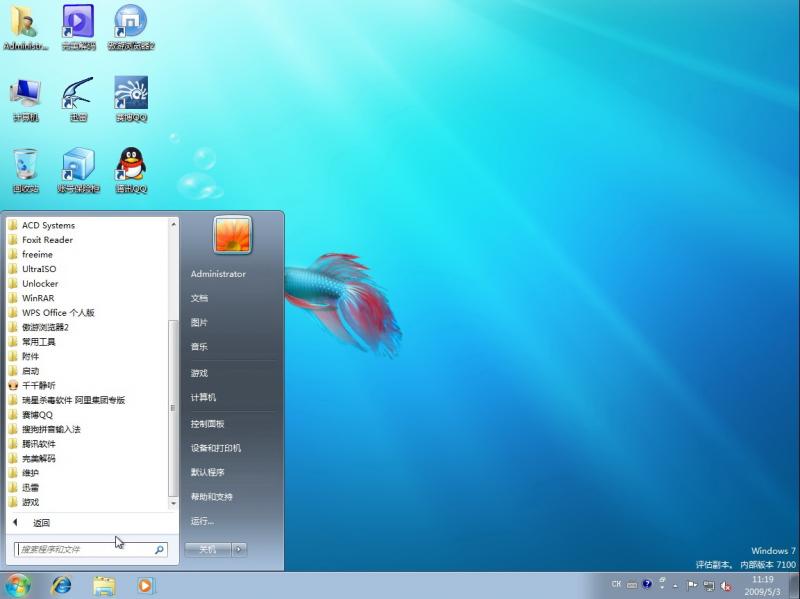
Task: Open 帮助和支持 Help and Support
Action: click(211, 496)
